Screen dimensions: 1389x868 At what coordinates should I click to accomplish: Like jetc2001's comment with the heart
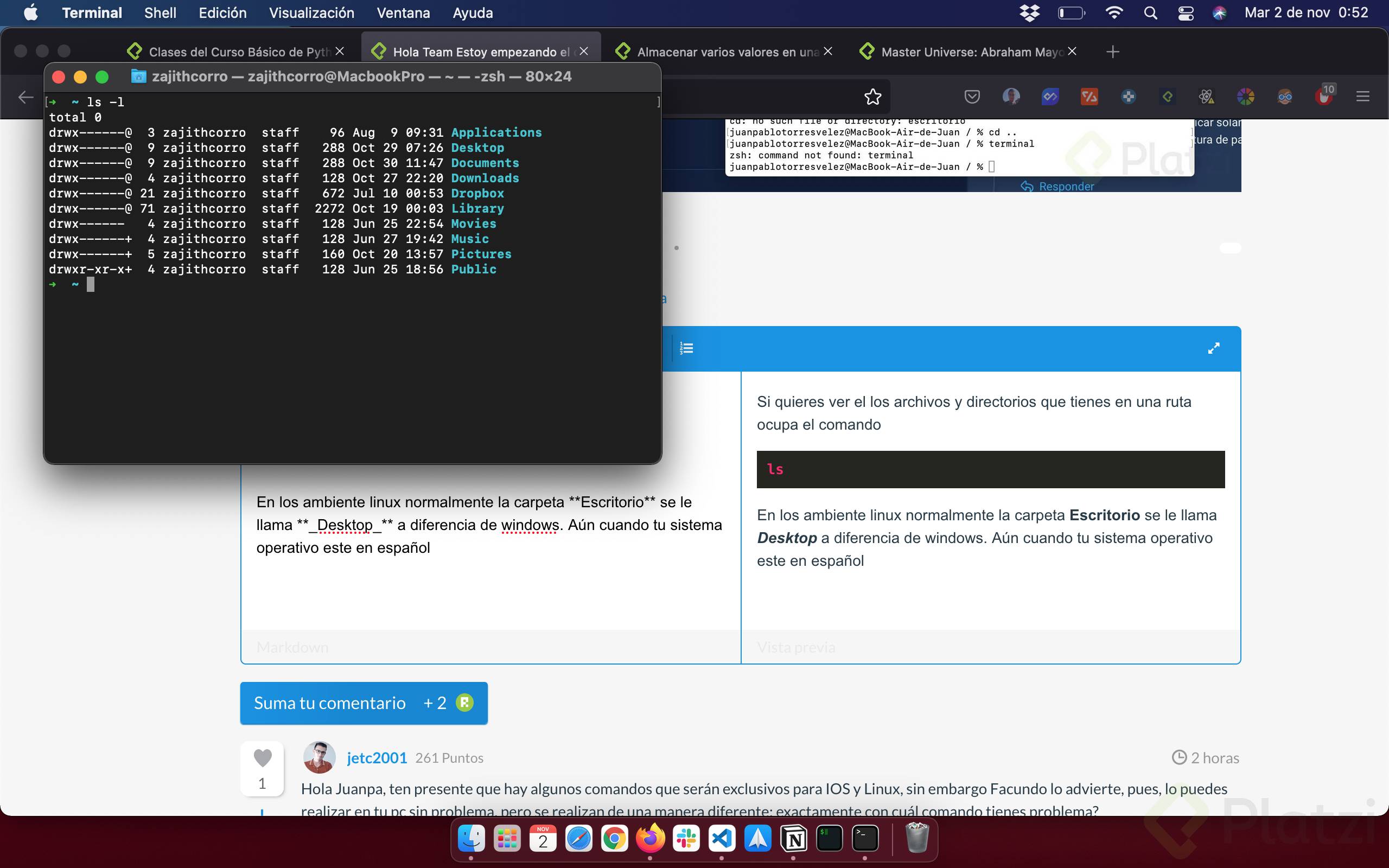(x=262, y=758)
